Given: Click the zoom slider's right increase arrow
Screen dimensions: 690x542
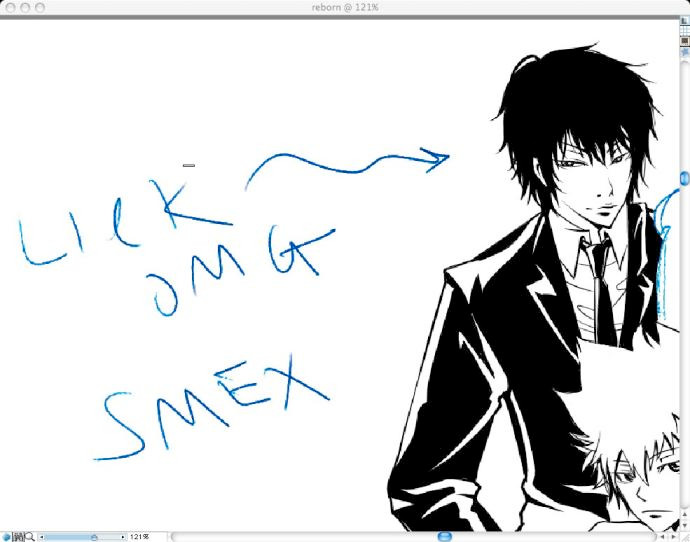Looking at the screenshot, I should coord(123,537).
